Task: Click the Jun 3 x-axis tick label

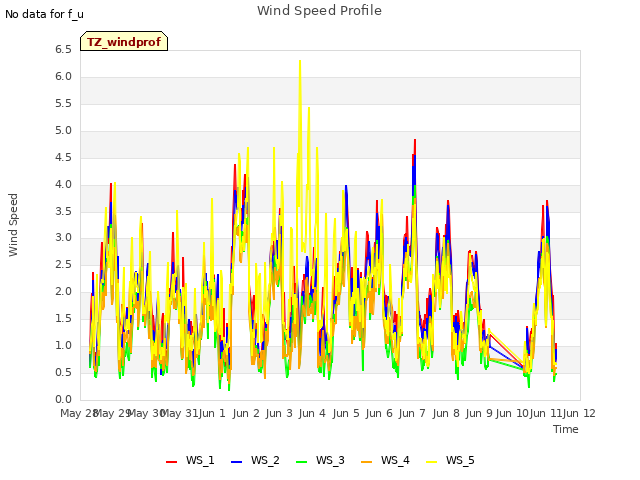Action: click(279, 413)
